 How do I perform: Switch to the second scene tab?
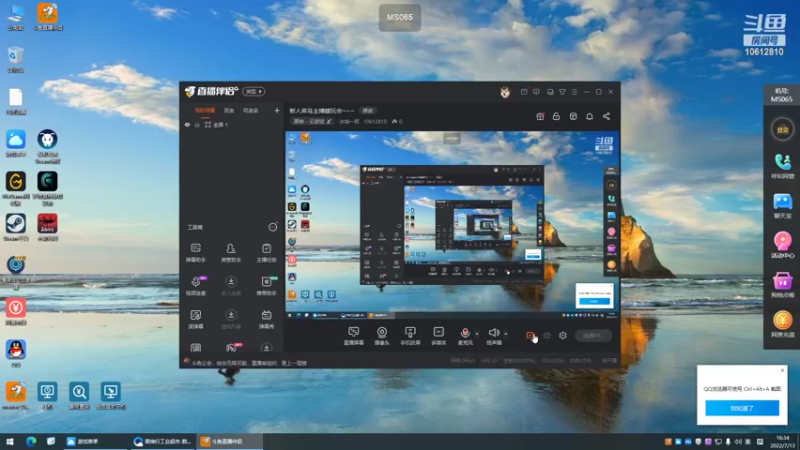click(x=229, y=111)
